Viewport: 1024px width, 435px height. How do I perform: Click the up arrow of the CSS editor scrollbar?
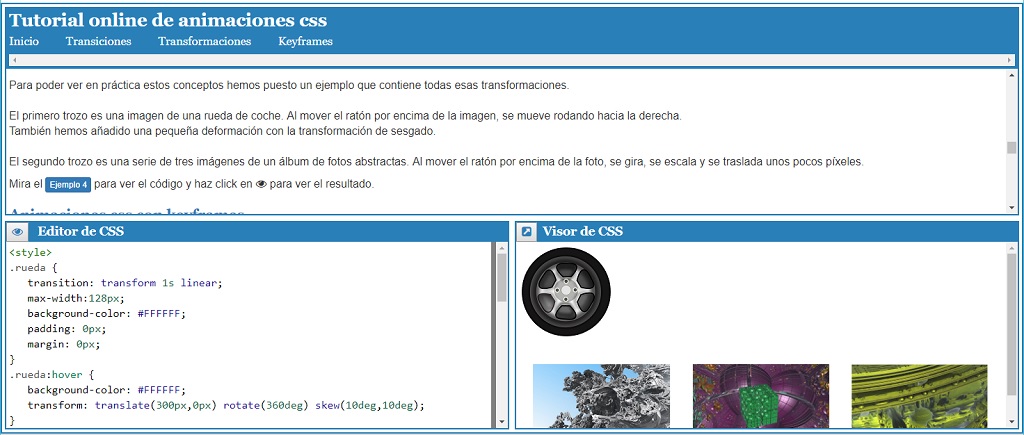point(502,248)
